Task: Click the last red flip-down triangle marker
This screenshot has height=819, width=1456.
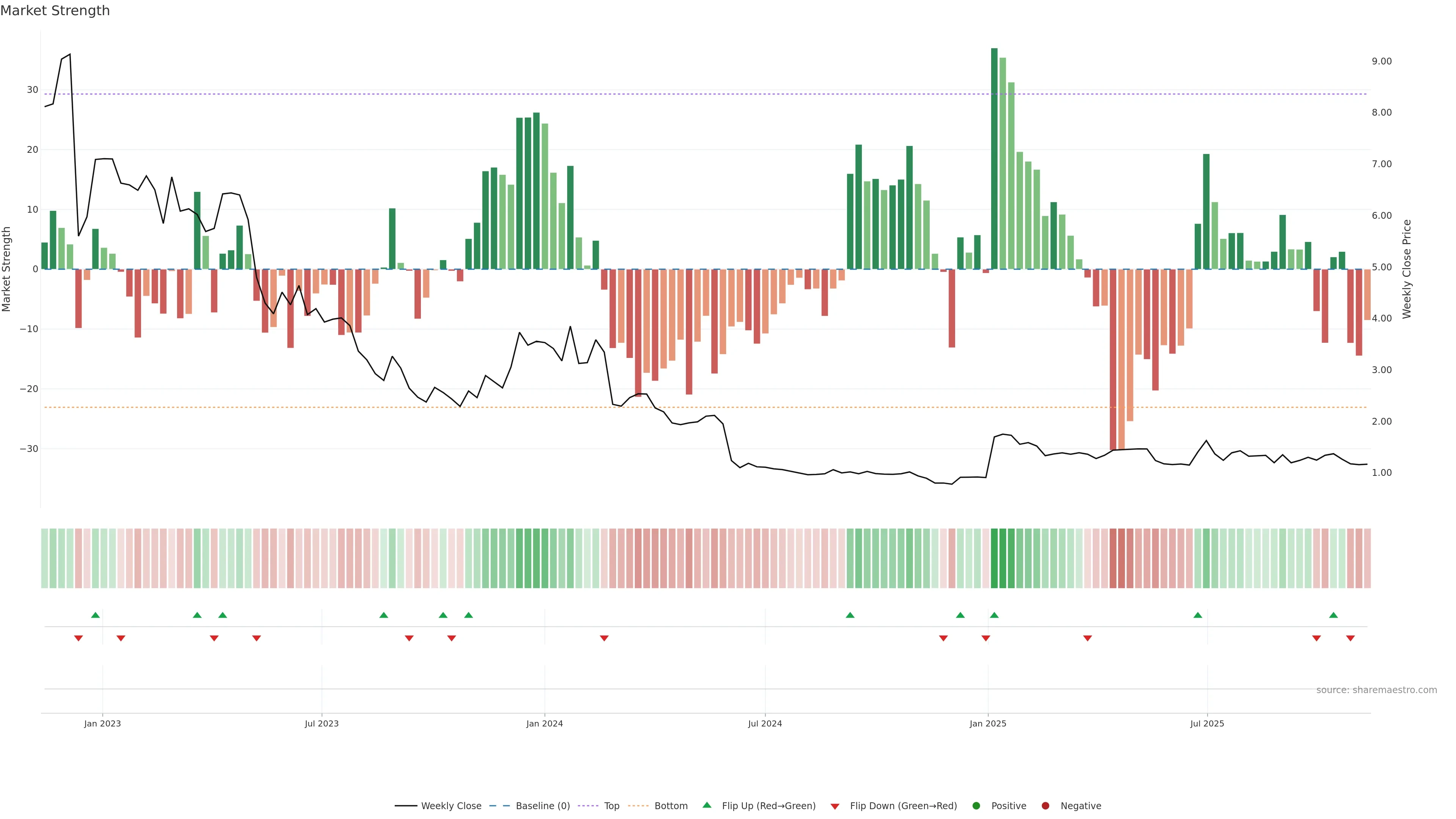Action: coord(1350,638)
